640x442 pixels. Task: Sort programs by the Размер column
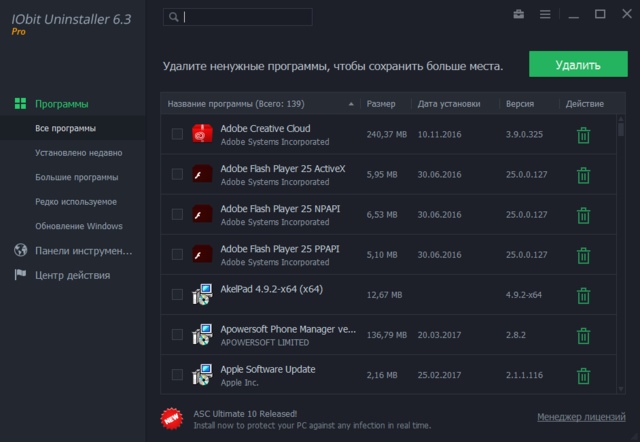pyautogui.click(x=381, y=104)
